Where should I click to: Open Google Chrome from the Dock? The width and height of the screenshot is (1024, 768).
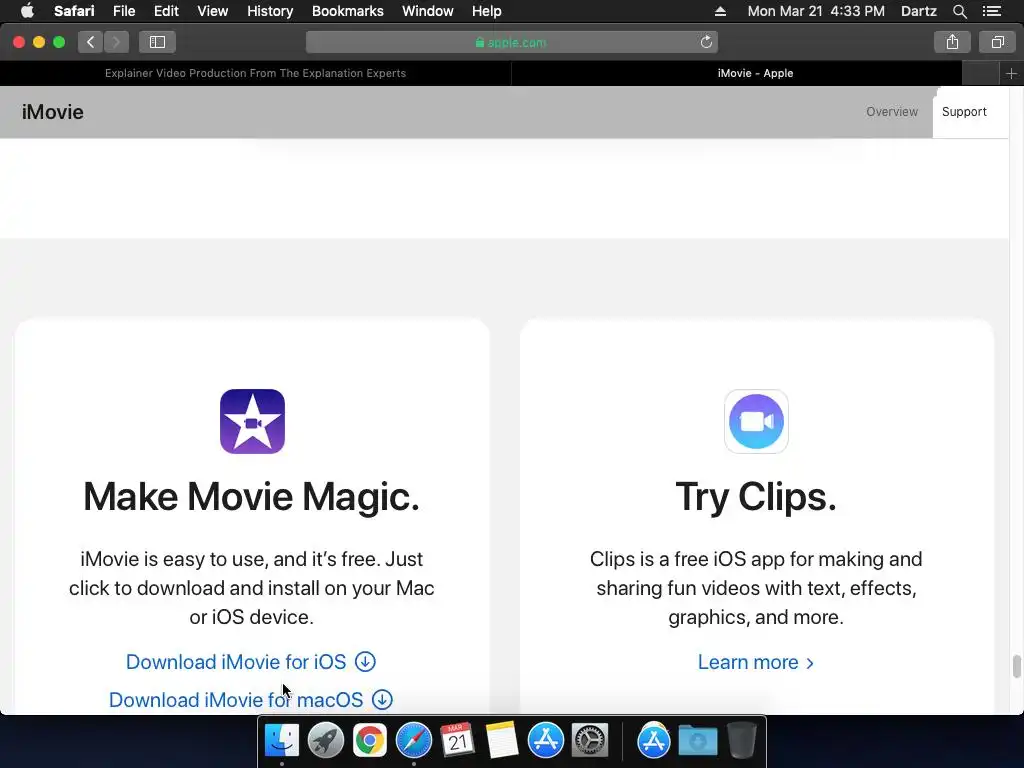click(370, 741)
